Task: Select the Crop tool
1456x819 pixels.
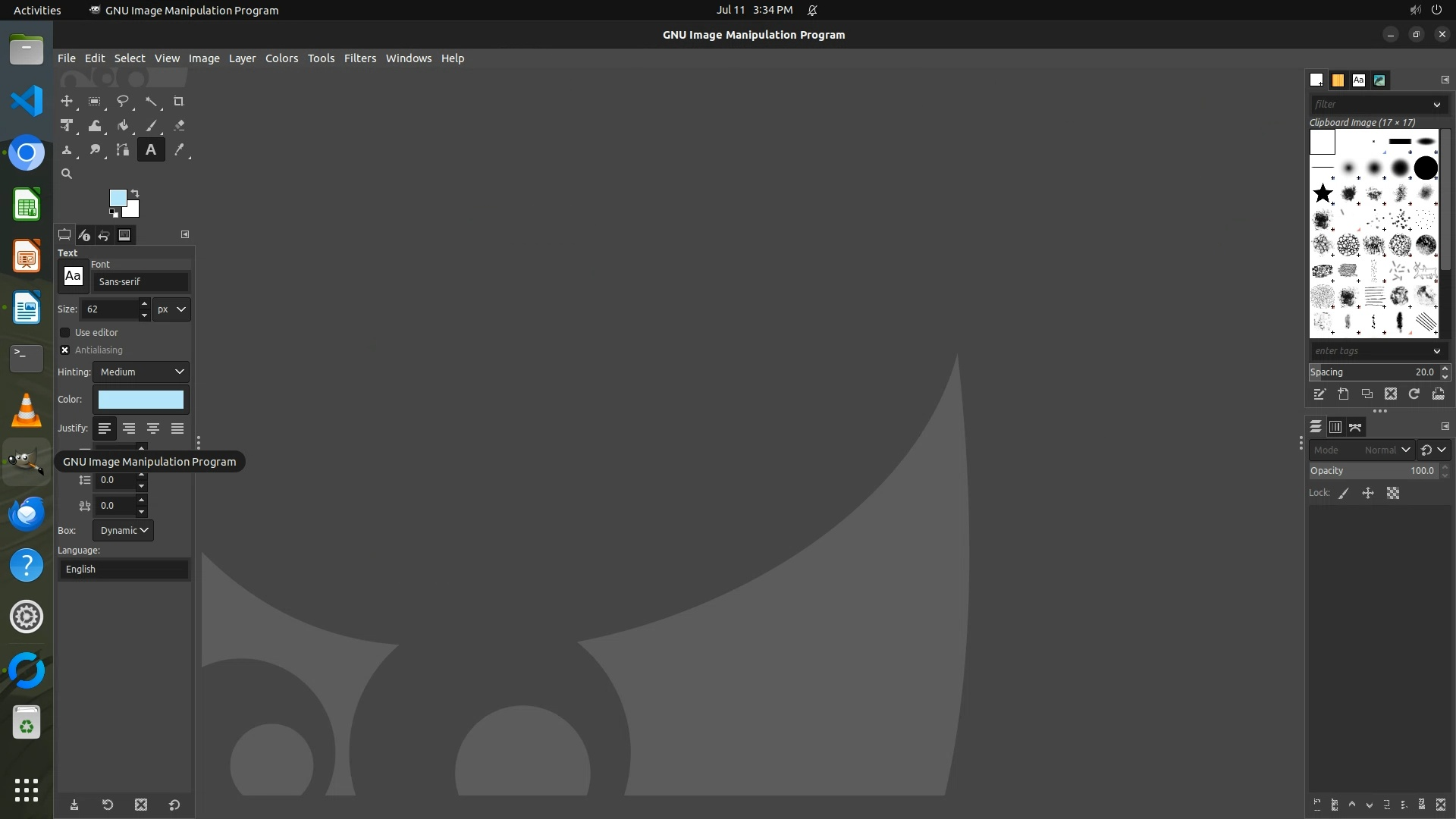Action: pos(179,102)
